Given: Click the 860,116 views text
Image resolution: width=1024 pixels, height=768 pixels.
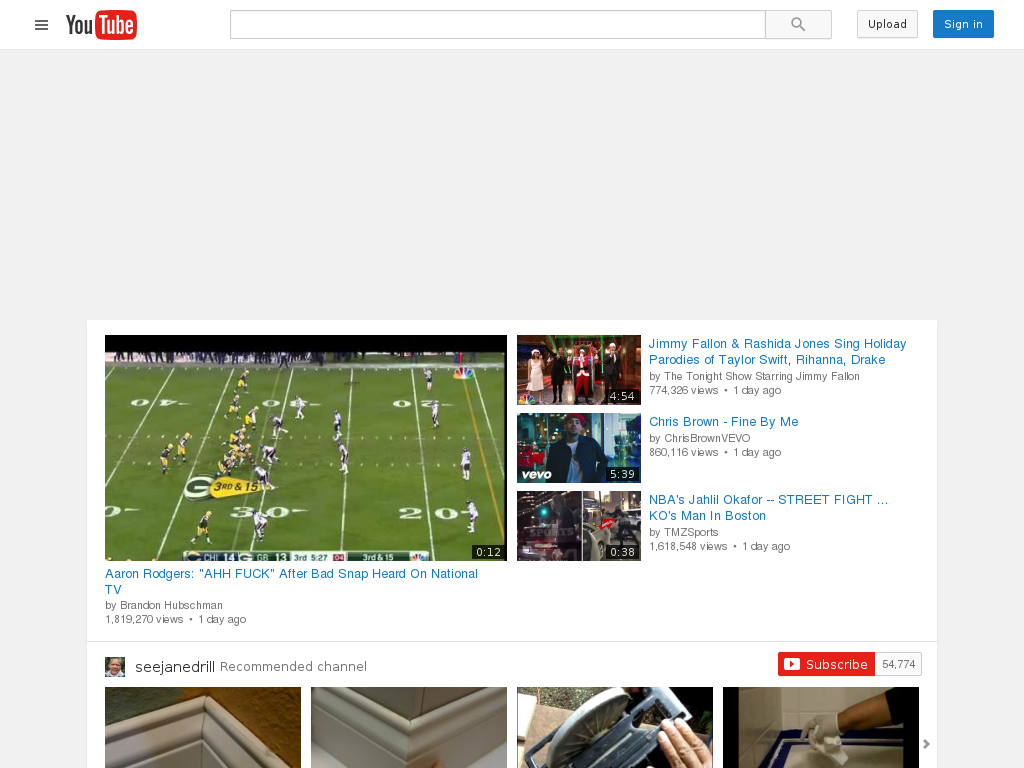Looking at the screenshot, I should pos(683,452).
